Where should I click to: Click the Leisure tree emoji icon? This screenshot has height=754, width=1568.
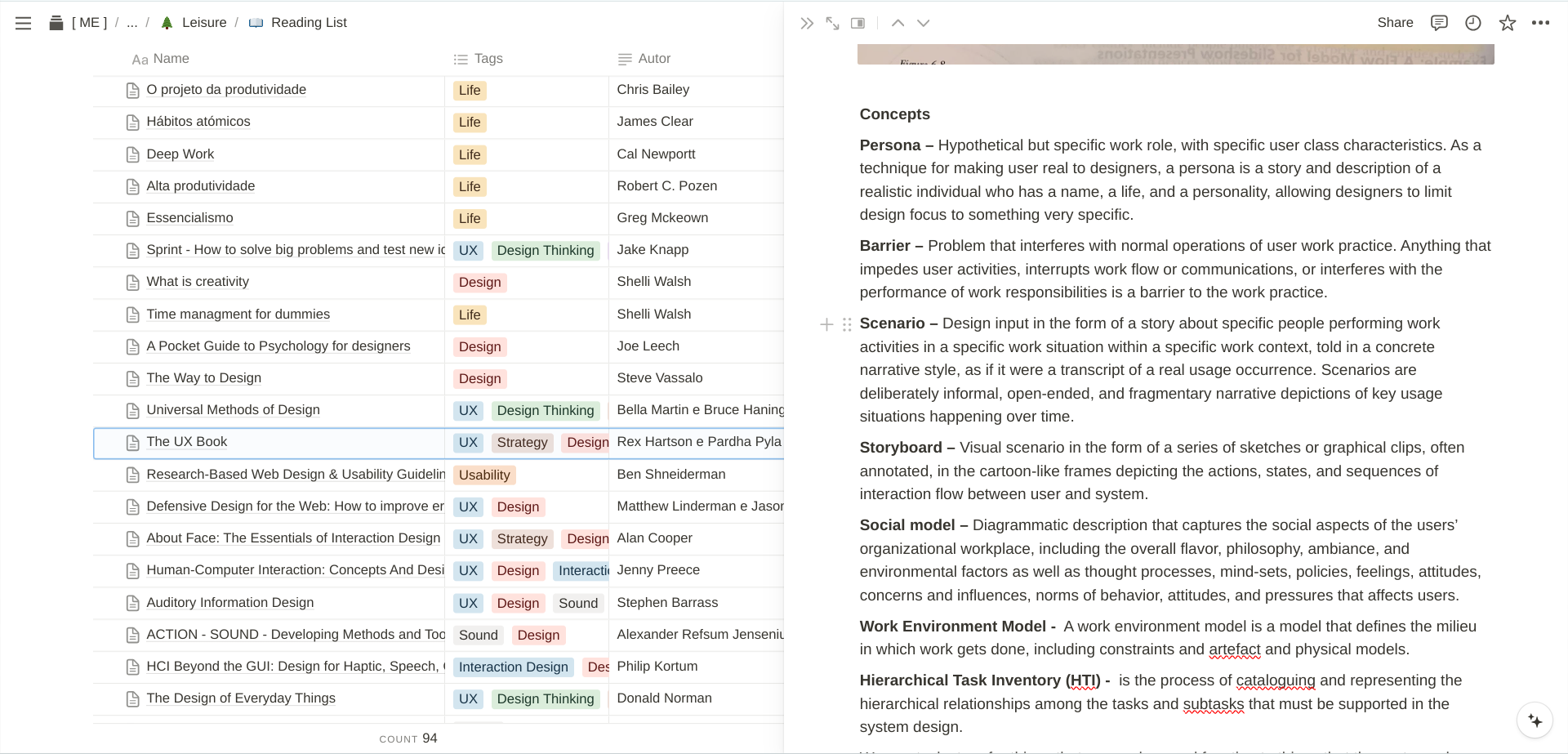pyautogui.click(x=167, y=23)
